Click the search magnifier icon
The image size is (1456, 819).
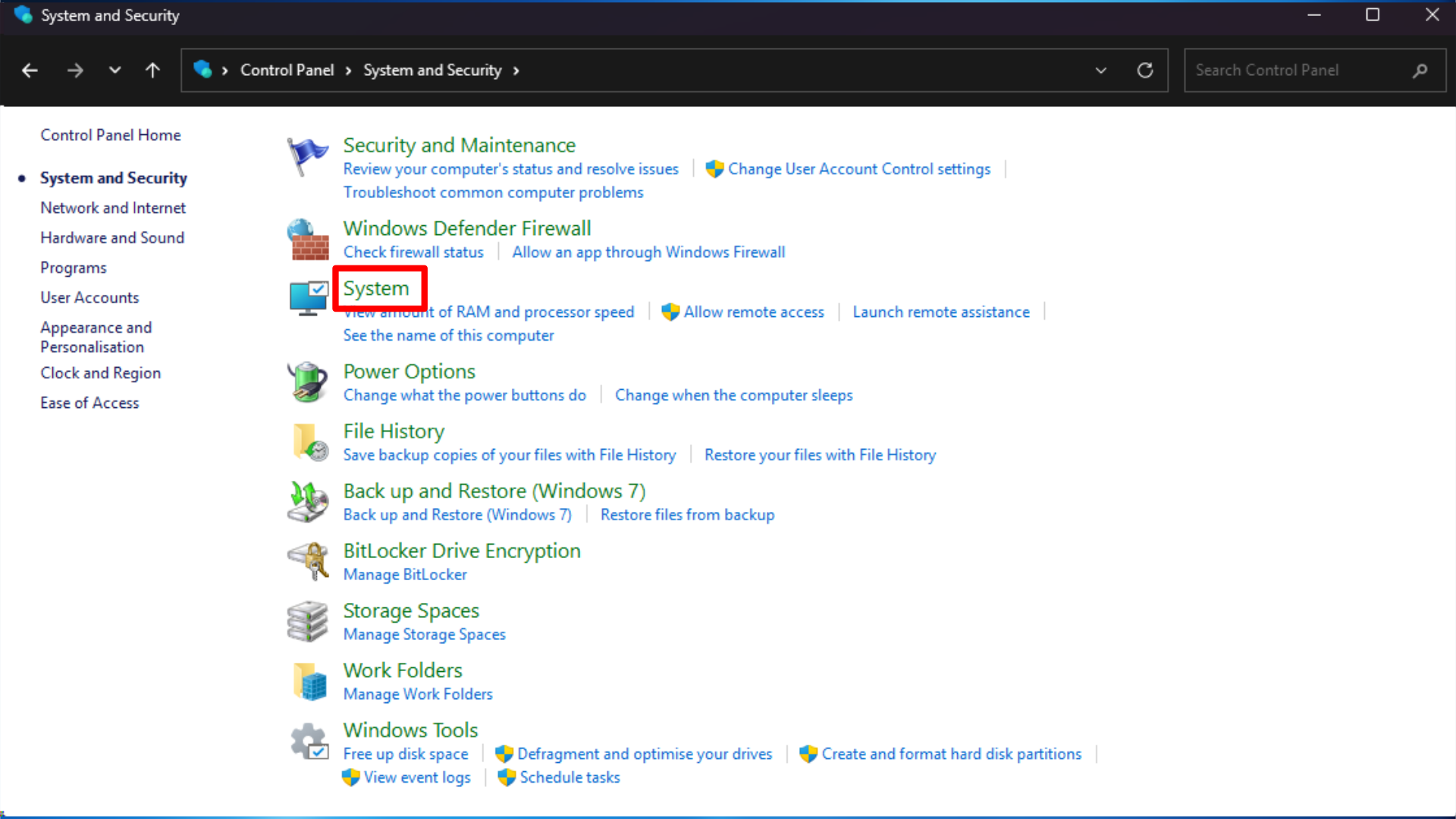1420,71
